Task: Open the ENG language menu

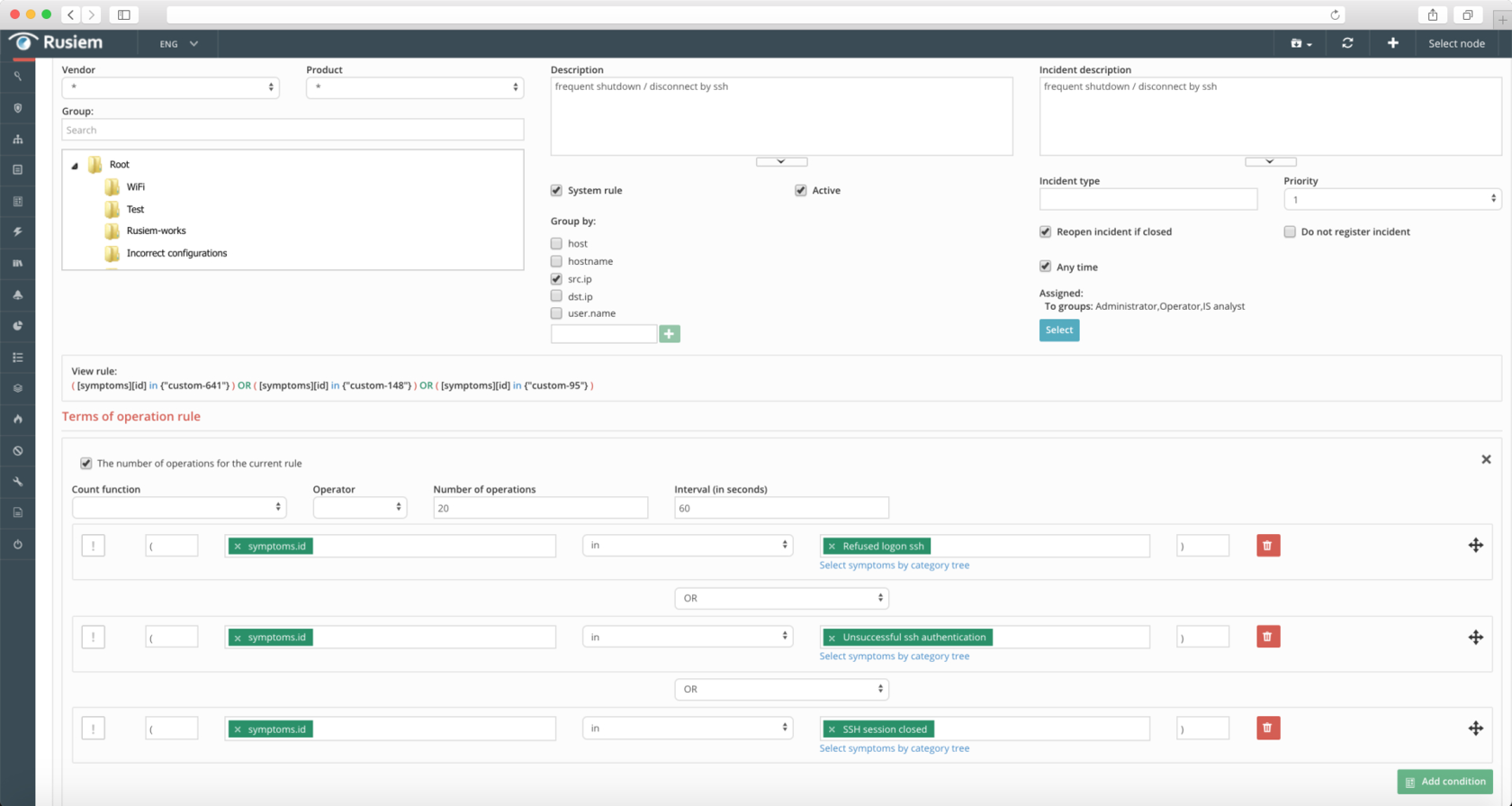Action: tap(178, 43)
